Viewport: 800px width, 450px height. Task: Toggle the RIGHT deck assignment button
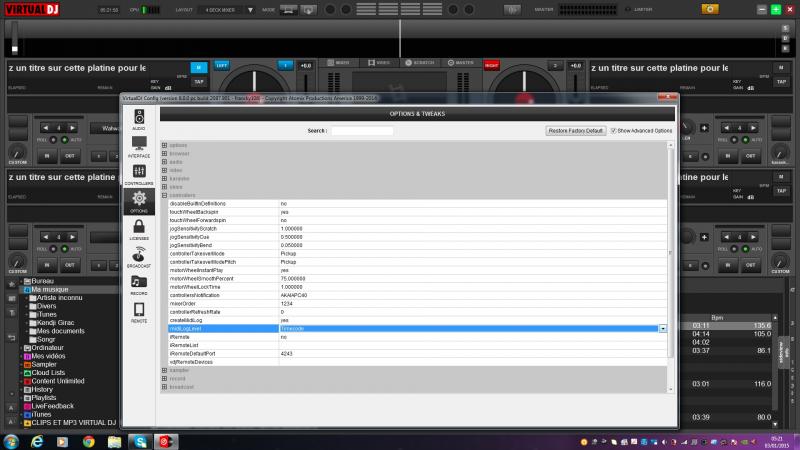[x=491, y=65]
